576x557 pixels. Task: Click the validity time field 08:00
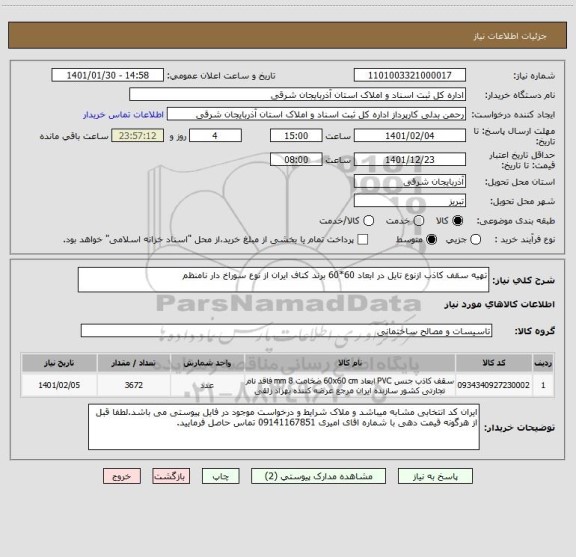[296, 159]
